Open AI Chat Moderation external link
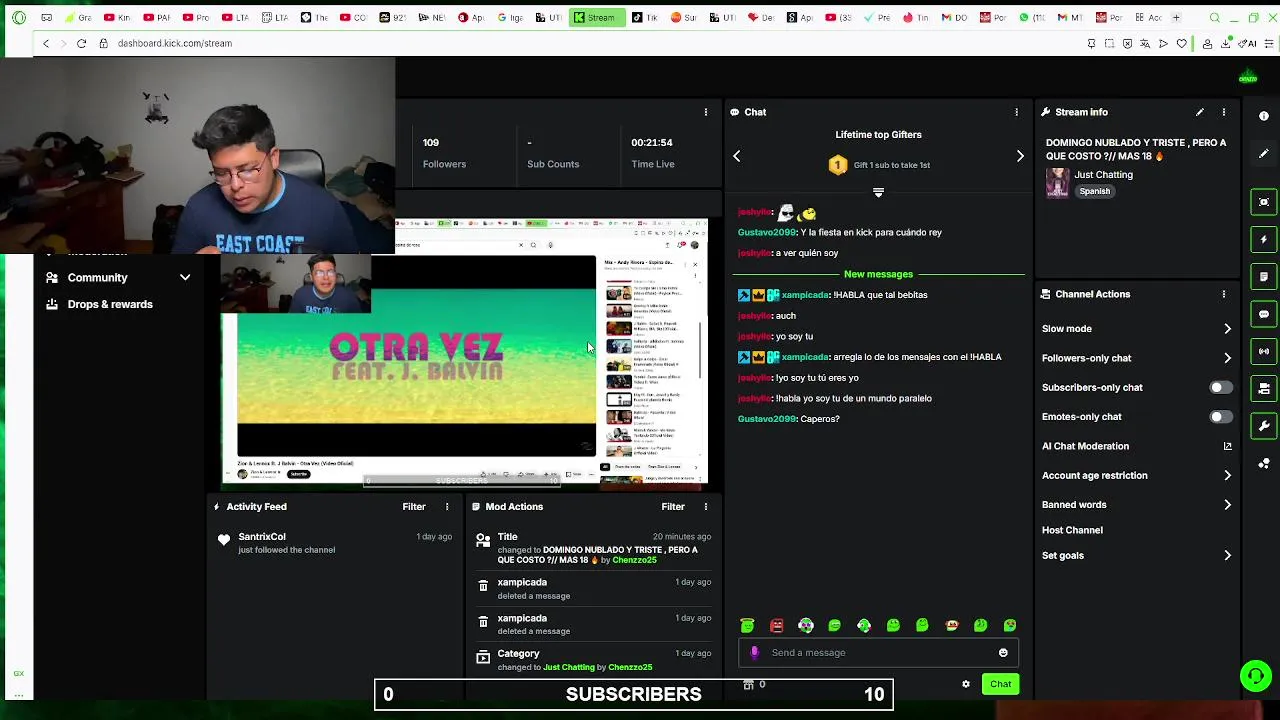 tap(1228, 447)
